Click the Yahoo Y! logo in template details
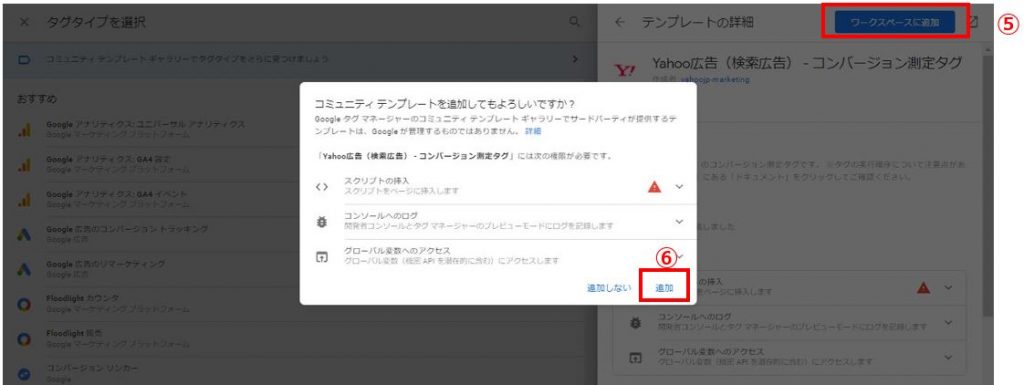This screenshot has height=385, width=1024. [626, 70]
